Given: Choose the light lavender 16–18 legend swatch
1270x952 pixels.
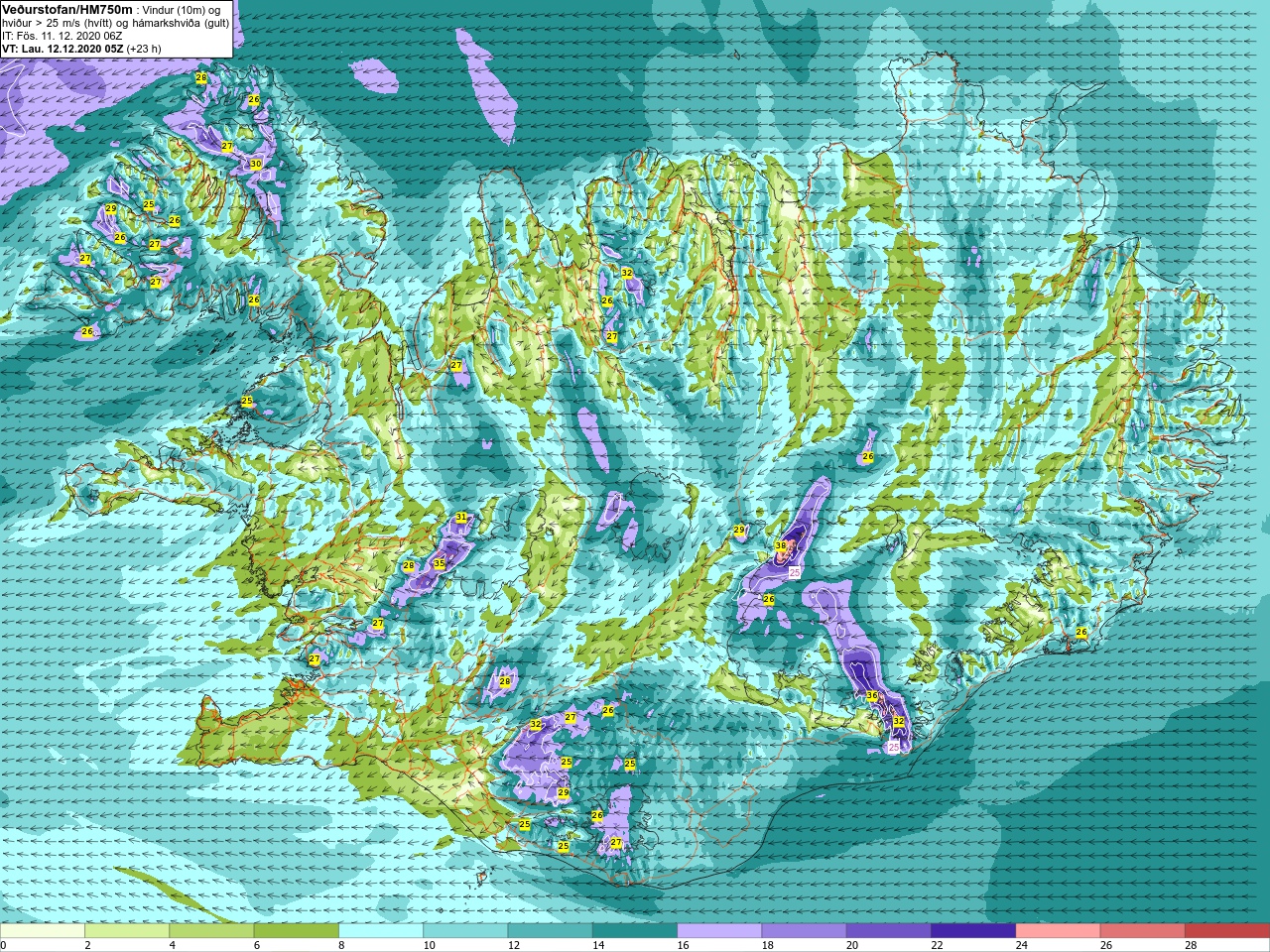Looking at the screenshot, I should (719, 930).
